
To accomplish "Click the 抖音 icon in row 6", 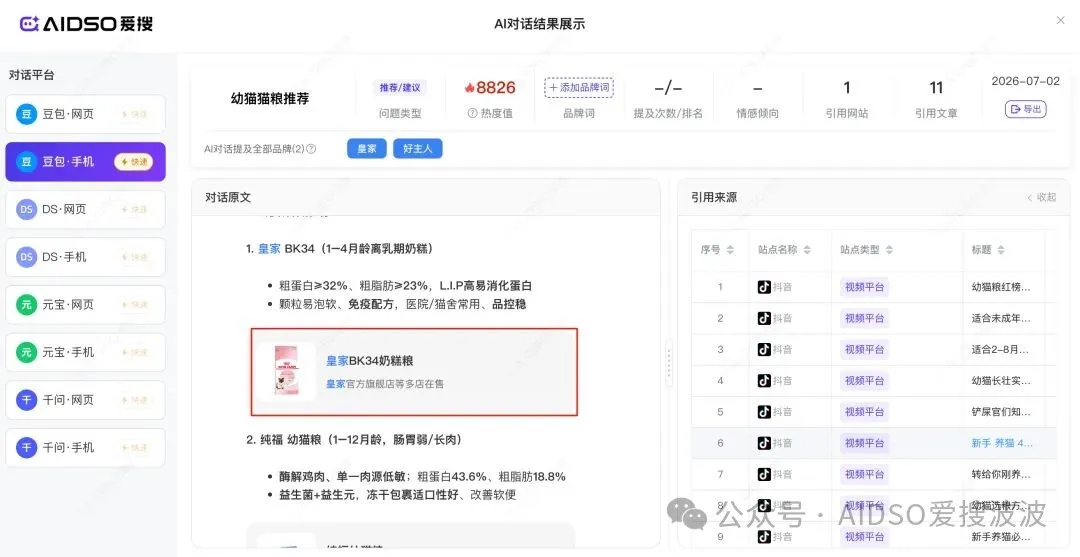I will point(764,443).
